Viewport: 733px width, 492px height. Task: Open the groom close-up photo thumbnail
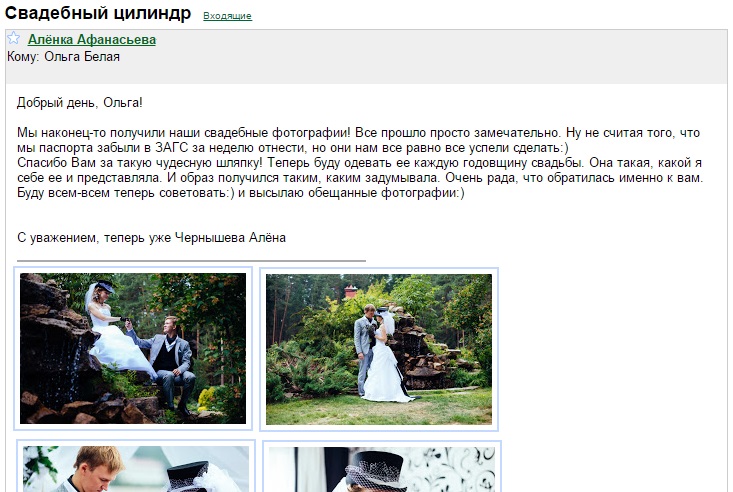[136, 466]
